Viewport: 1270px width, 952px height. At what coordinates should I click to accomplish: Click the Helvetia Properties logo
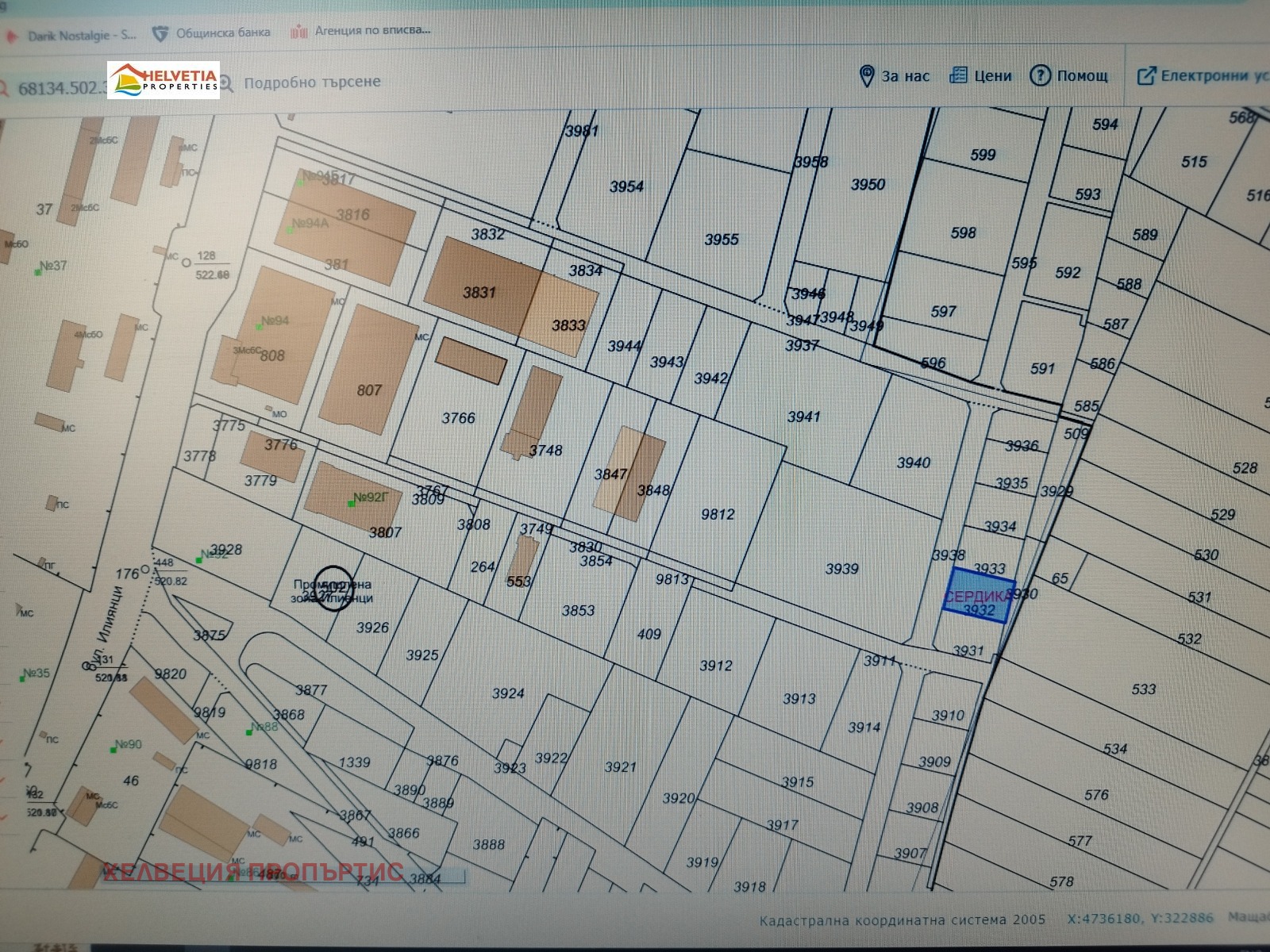point(164,80)
